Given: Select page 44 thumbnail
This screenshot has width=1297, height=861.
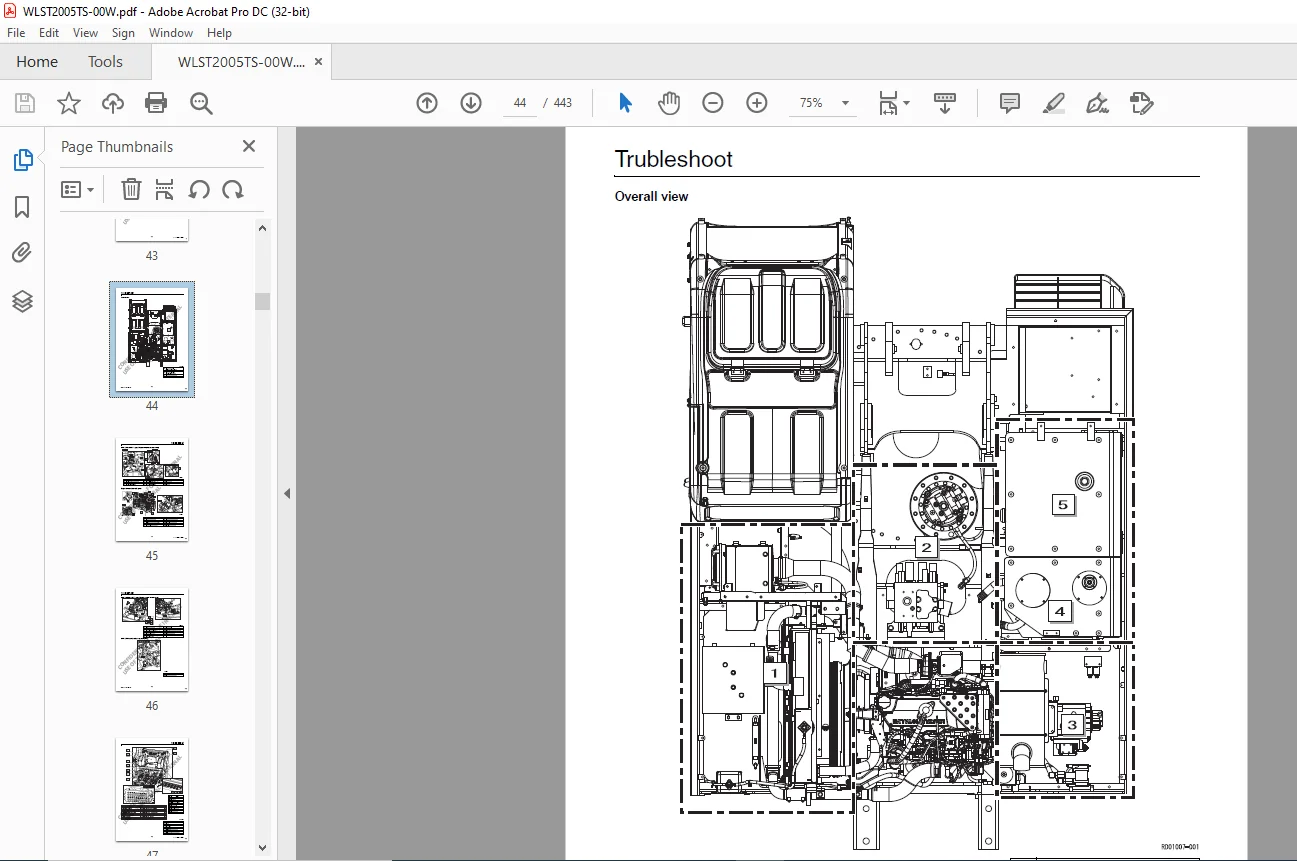Looking at the screenshot, I should click(x=152, y=340).
